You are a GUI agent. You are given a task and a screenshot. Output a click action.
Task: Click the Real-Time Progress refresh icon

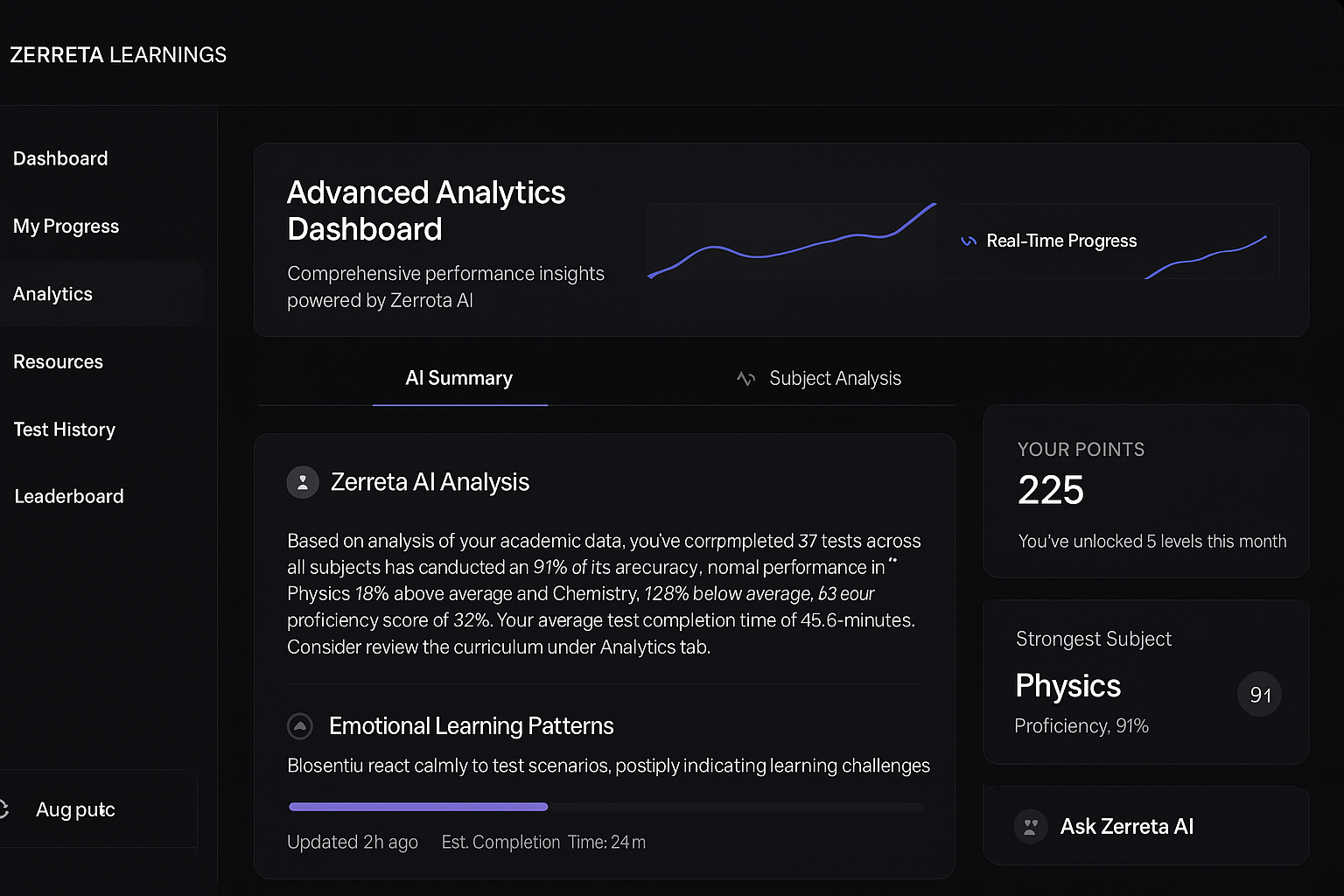coord(969,241)
